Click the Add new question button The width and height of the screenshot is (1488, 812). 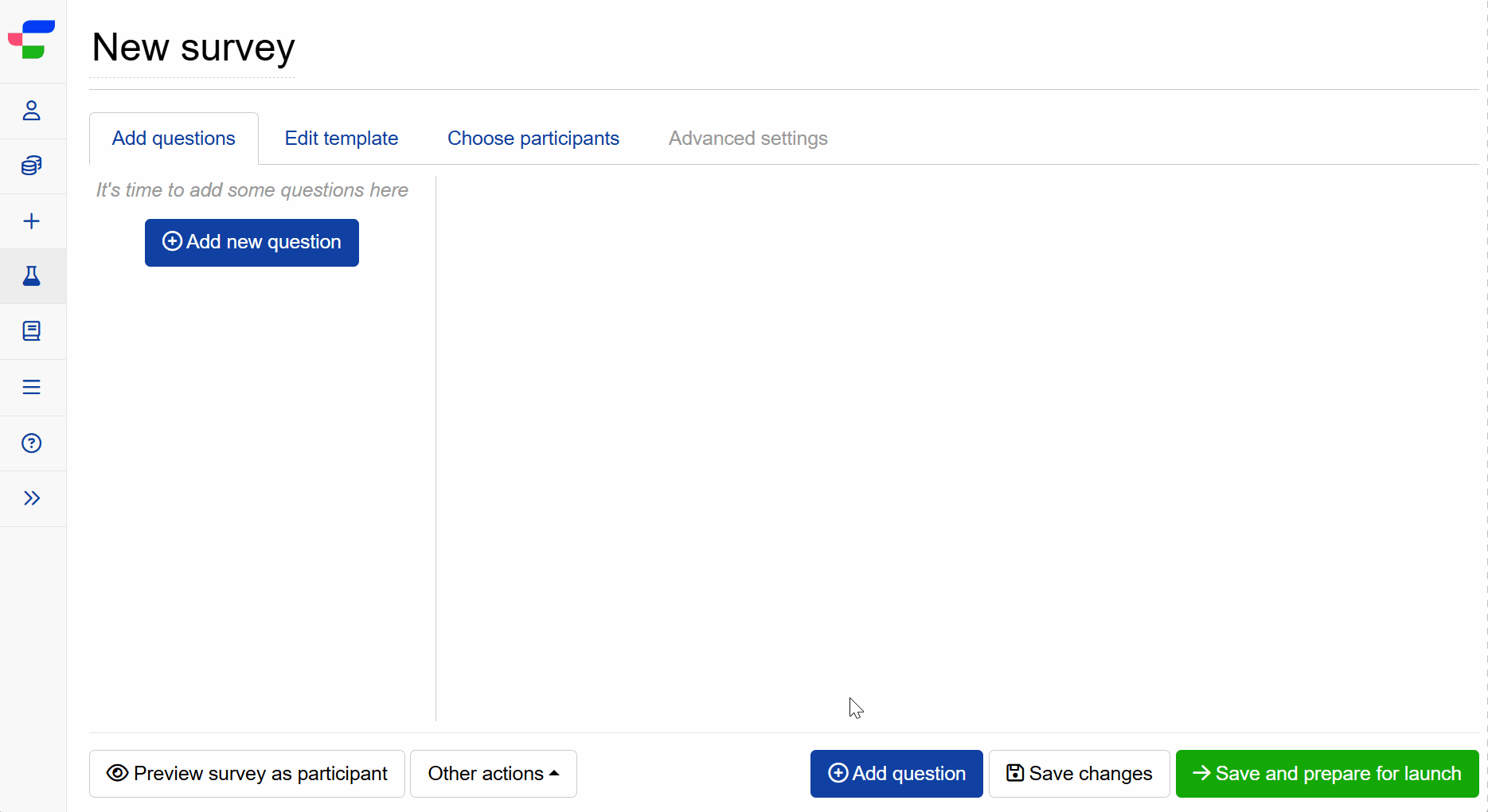[252, 243]
